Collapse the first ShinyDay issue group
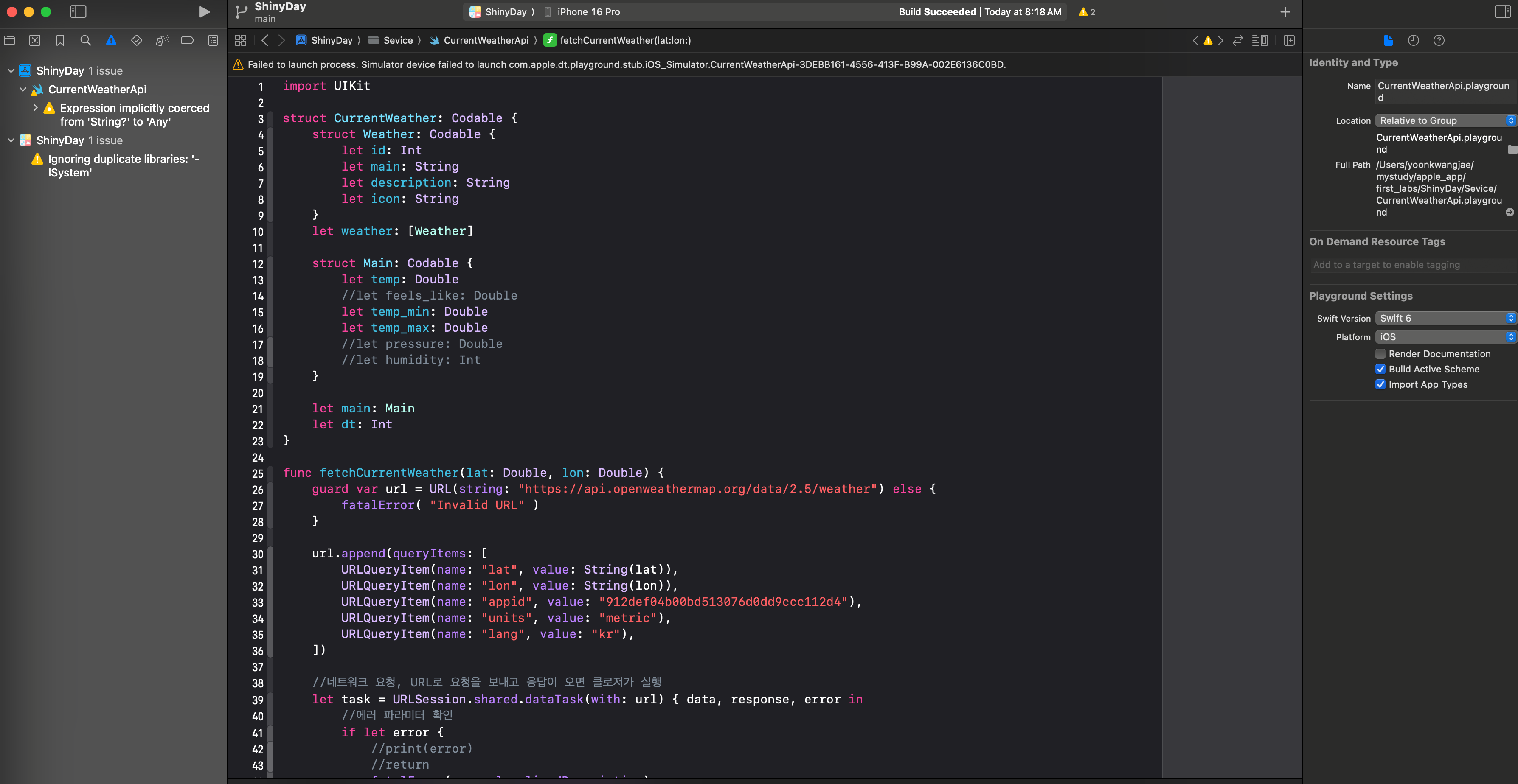 (11, 71)
